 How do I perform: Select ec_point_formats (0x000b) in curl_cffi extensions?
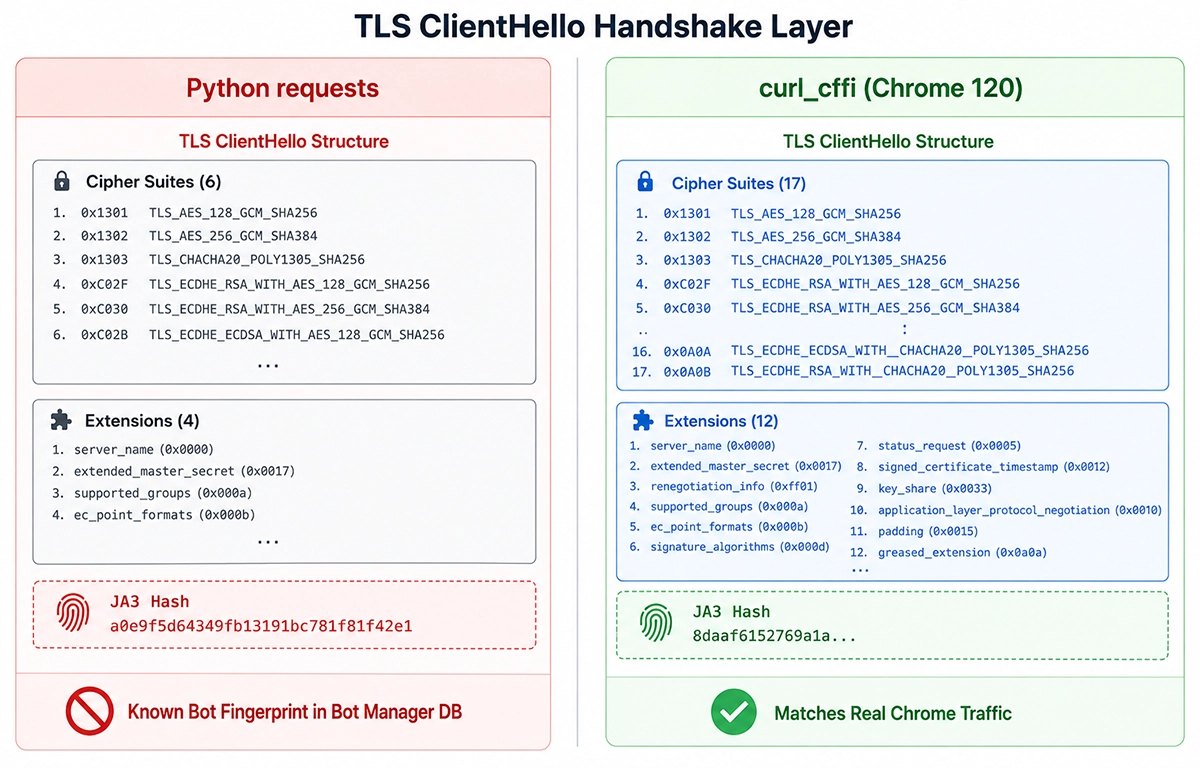(x=729, y=527)
